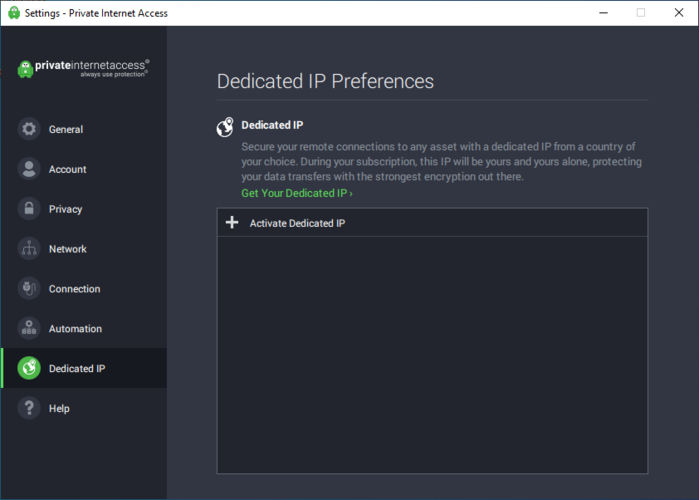Click the dedicated IP description paragraph
Screen dimensions: 699x500
(x=441, y=161)
